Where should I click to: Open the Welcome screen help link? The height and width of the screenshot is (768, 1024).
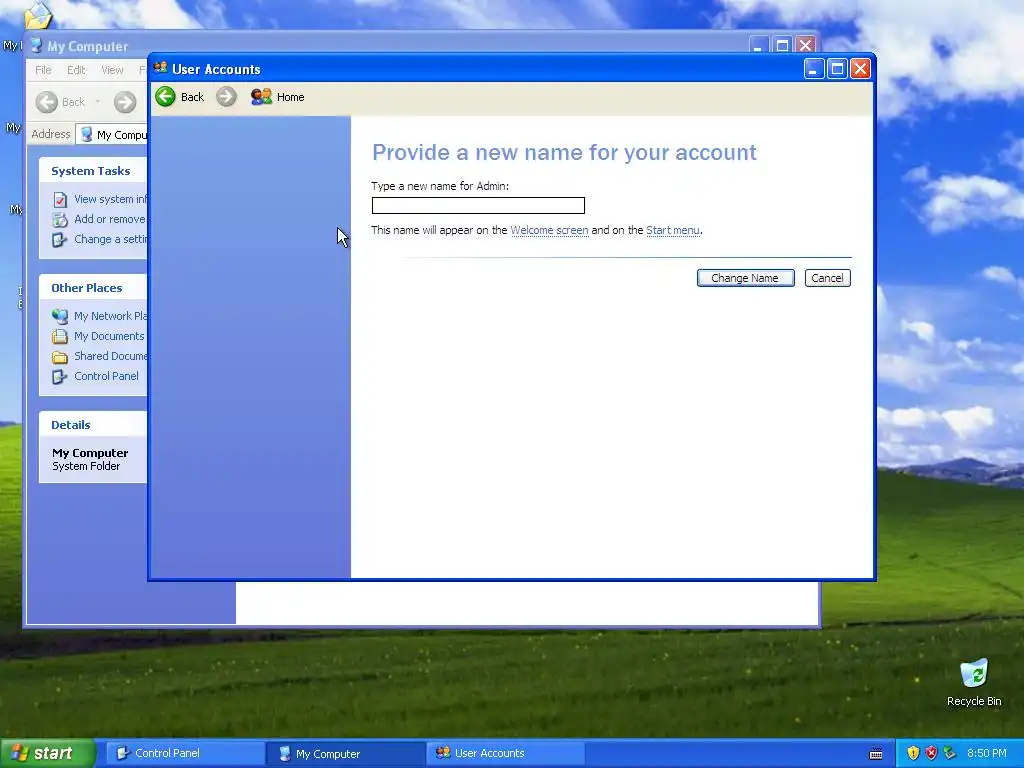[549, 231]
